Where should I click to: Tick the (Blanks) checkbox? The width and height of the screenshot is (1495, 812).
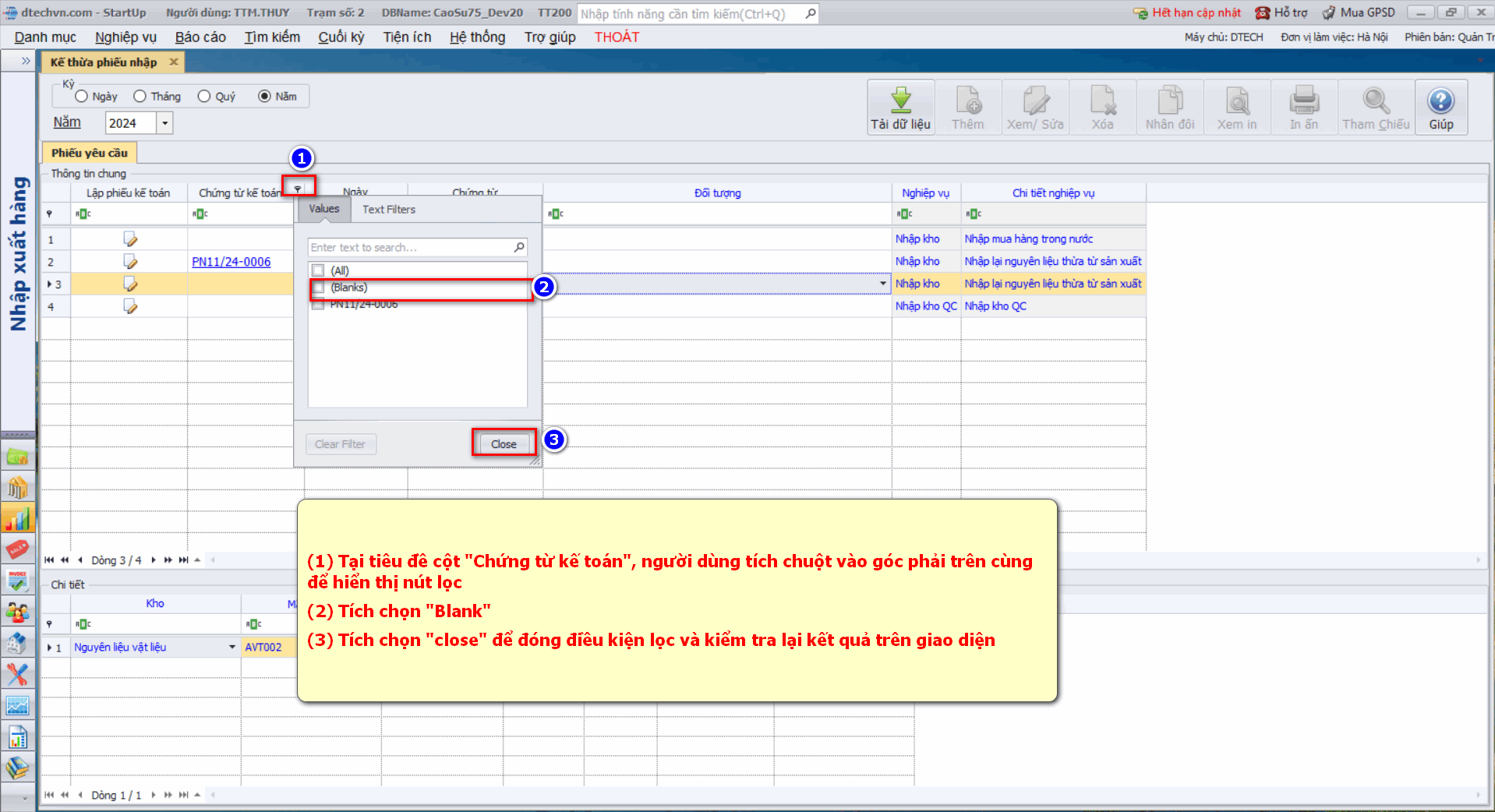pyautogui.click(x=318, y=288)
